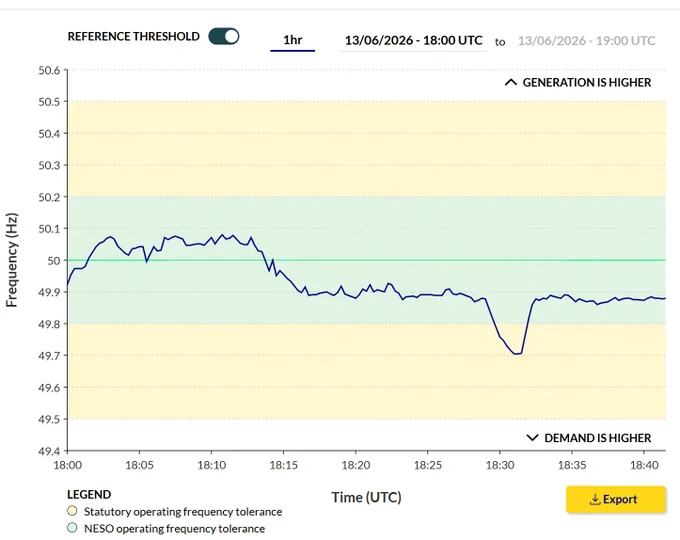Click the 50.2 y-axis label
Viewport: 680px width, 540px height.
(x=49, y=197)
